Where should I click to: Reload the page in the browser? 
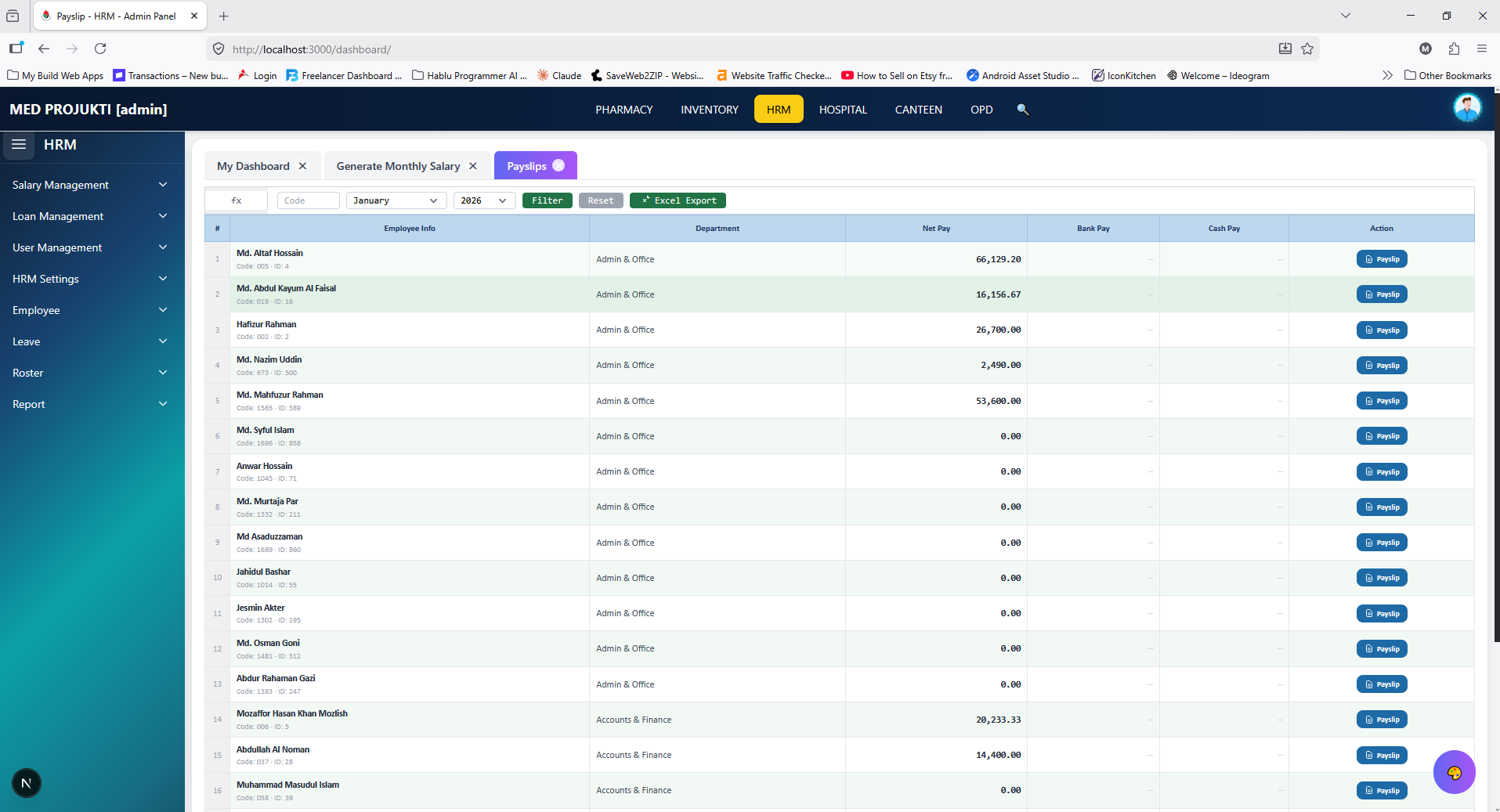click(100, 49)
